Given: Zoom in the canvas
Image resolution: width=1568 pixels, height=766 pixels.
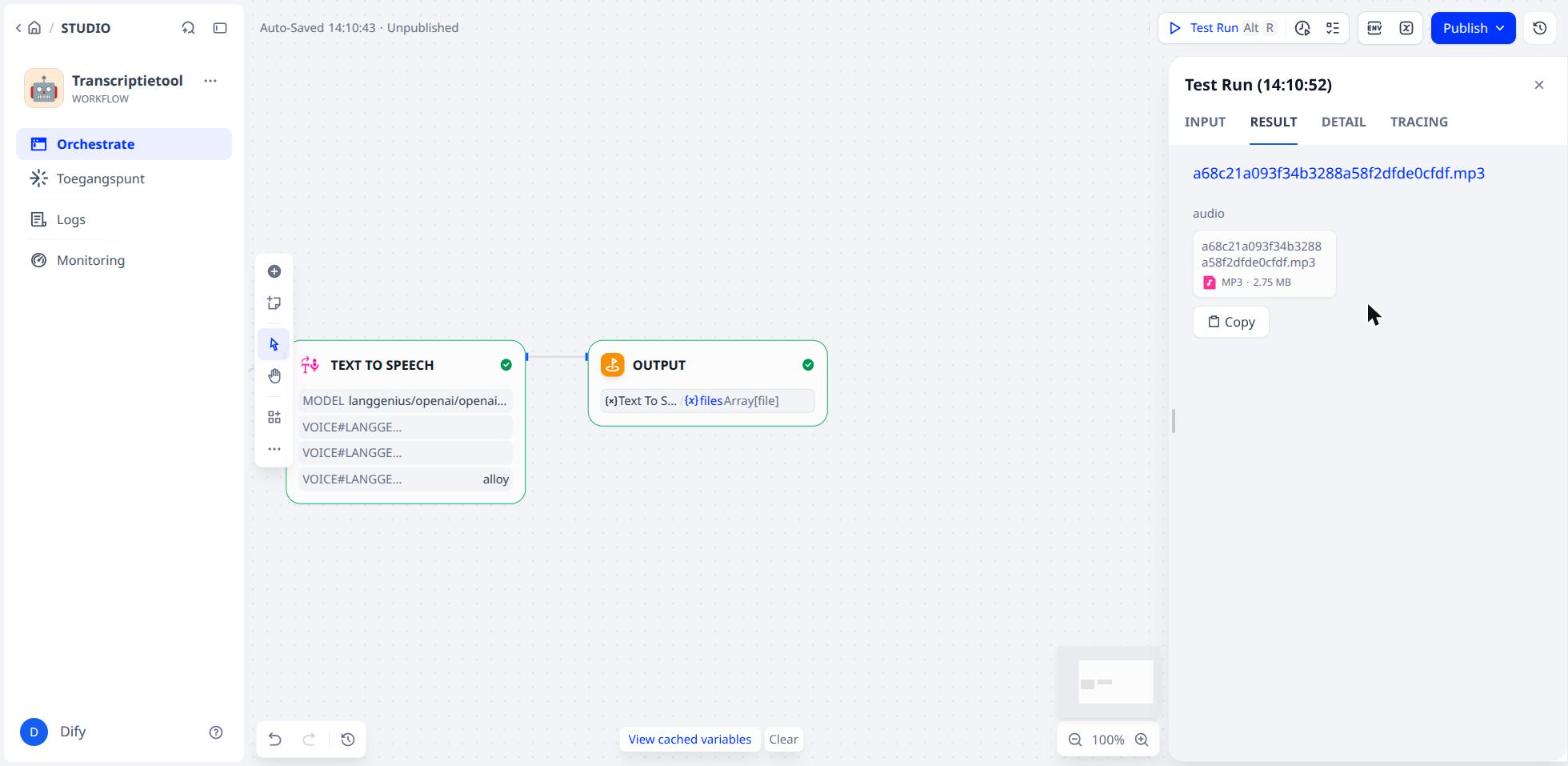Looking at the screenshot, I should 1141,740.
